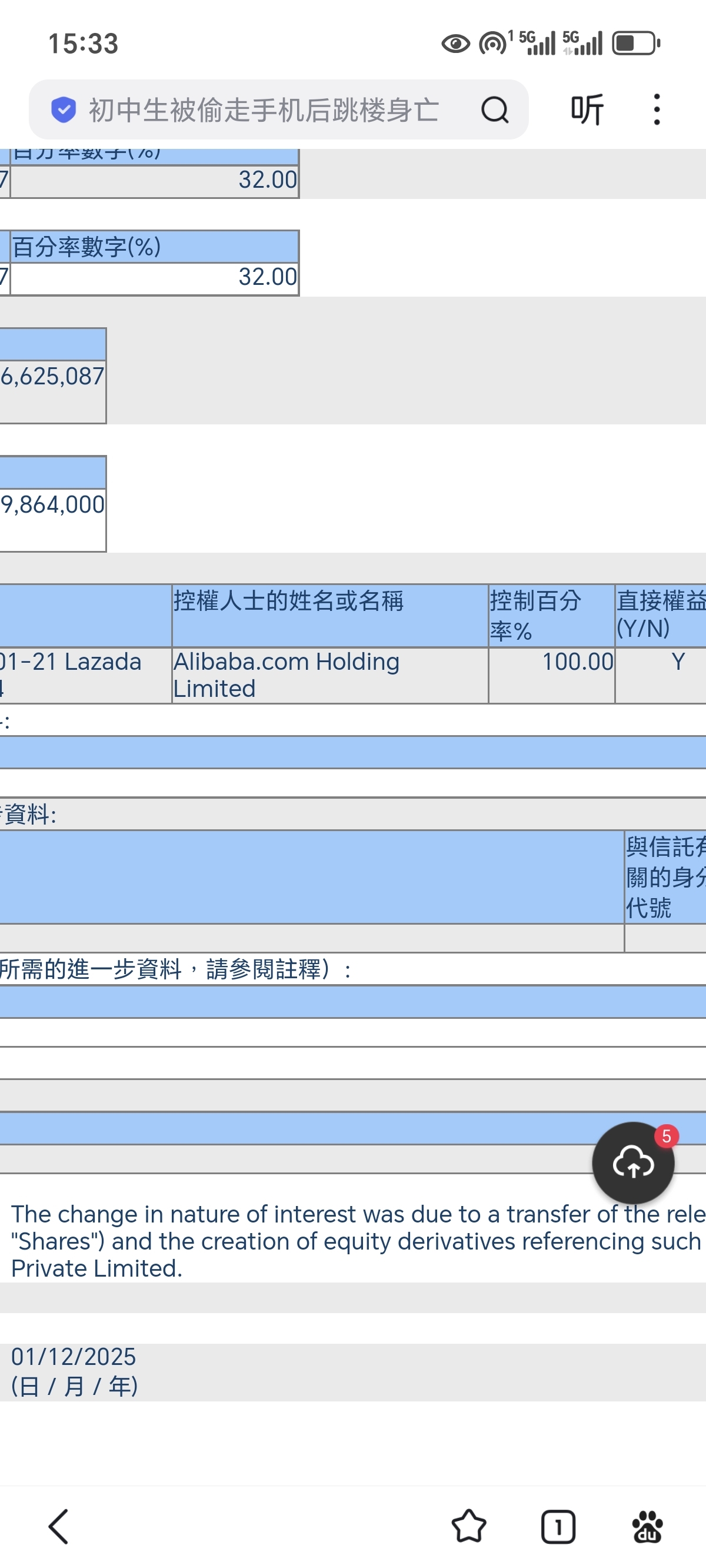The height and width of the screenshot is (1568, 706).
Task: Tap the floating cloud upload button
Action: click(x=633, y=1163)
